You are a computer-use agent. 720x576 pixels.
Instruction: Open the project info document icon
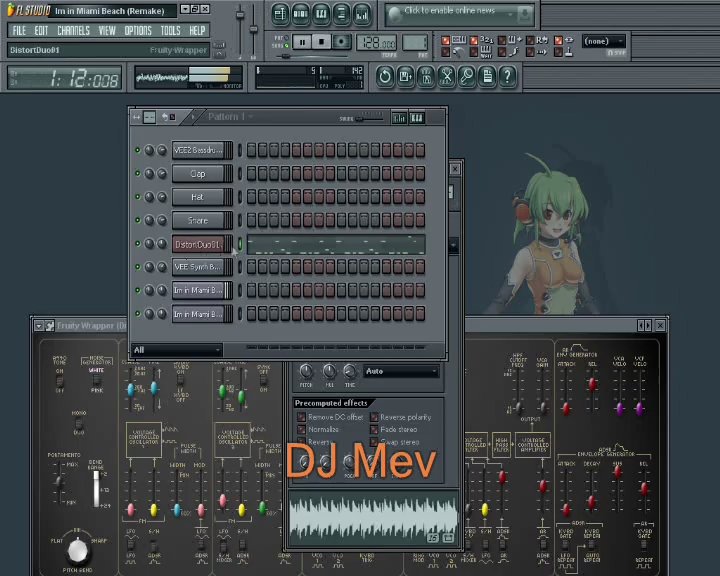click(487, 76)
